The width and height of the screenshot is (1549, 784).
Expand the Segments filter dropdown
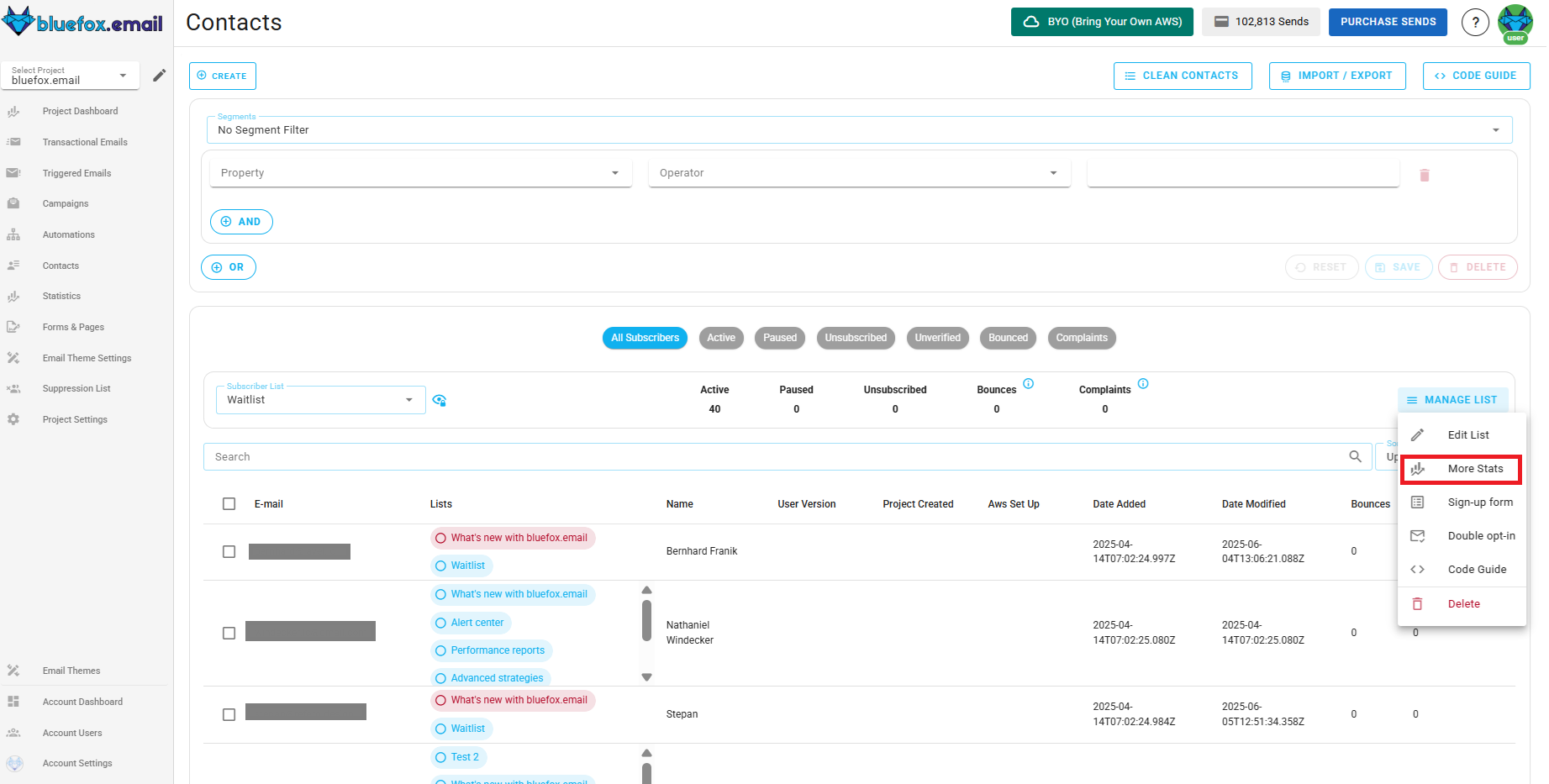[x=858, y=130]
